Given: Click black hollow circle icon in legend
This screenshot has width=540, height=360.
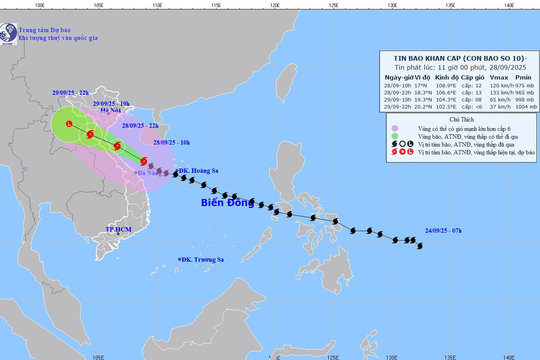Looking at the screenshot, I should [402, 144].
